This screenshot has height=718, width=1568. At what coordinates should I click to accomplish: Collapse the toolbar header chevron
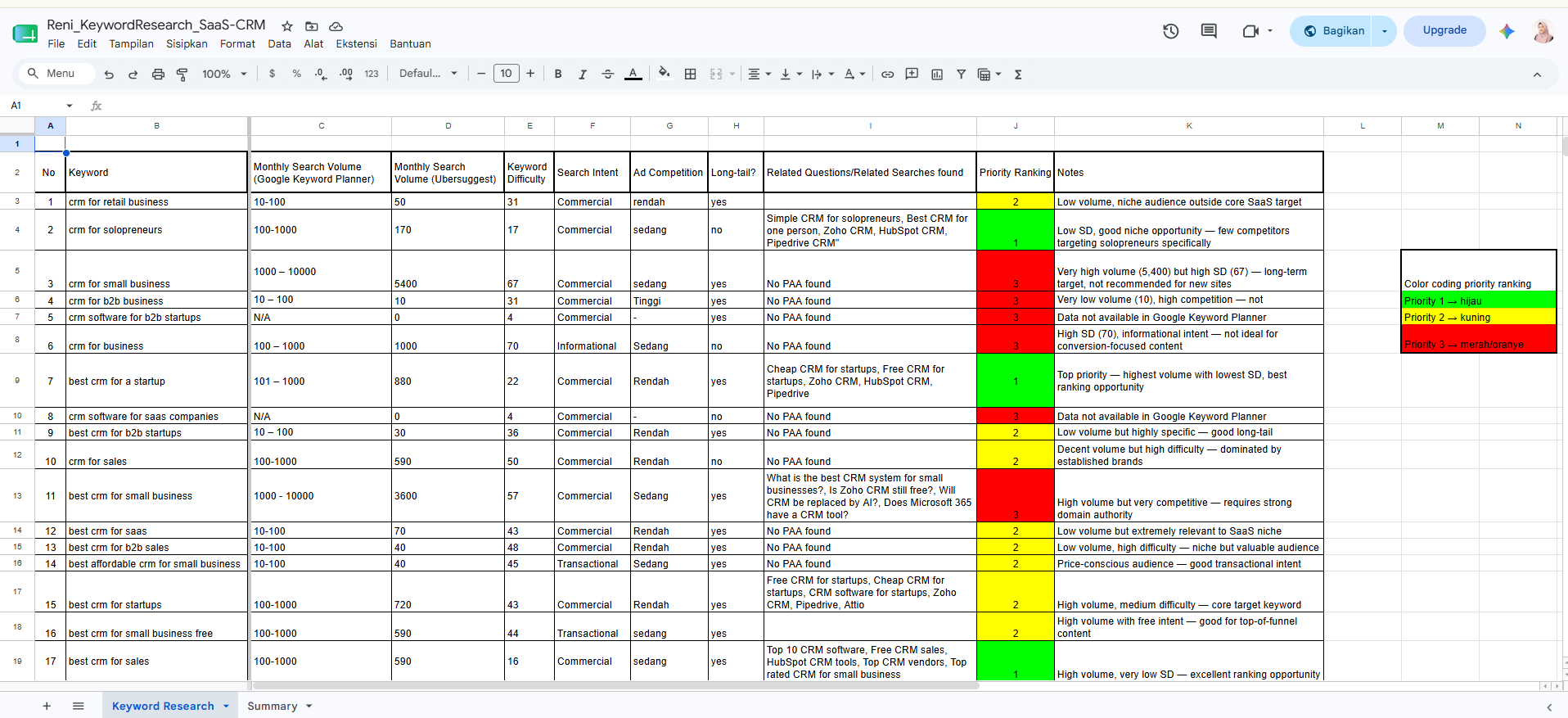[1537, 75]
